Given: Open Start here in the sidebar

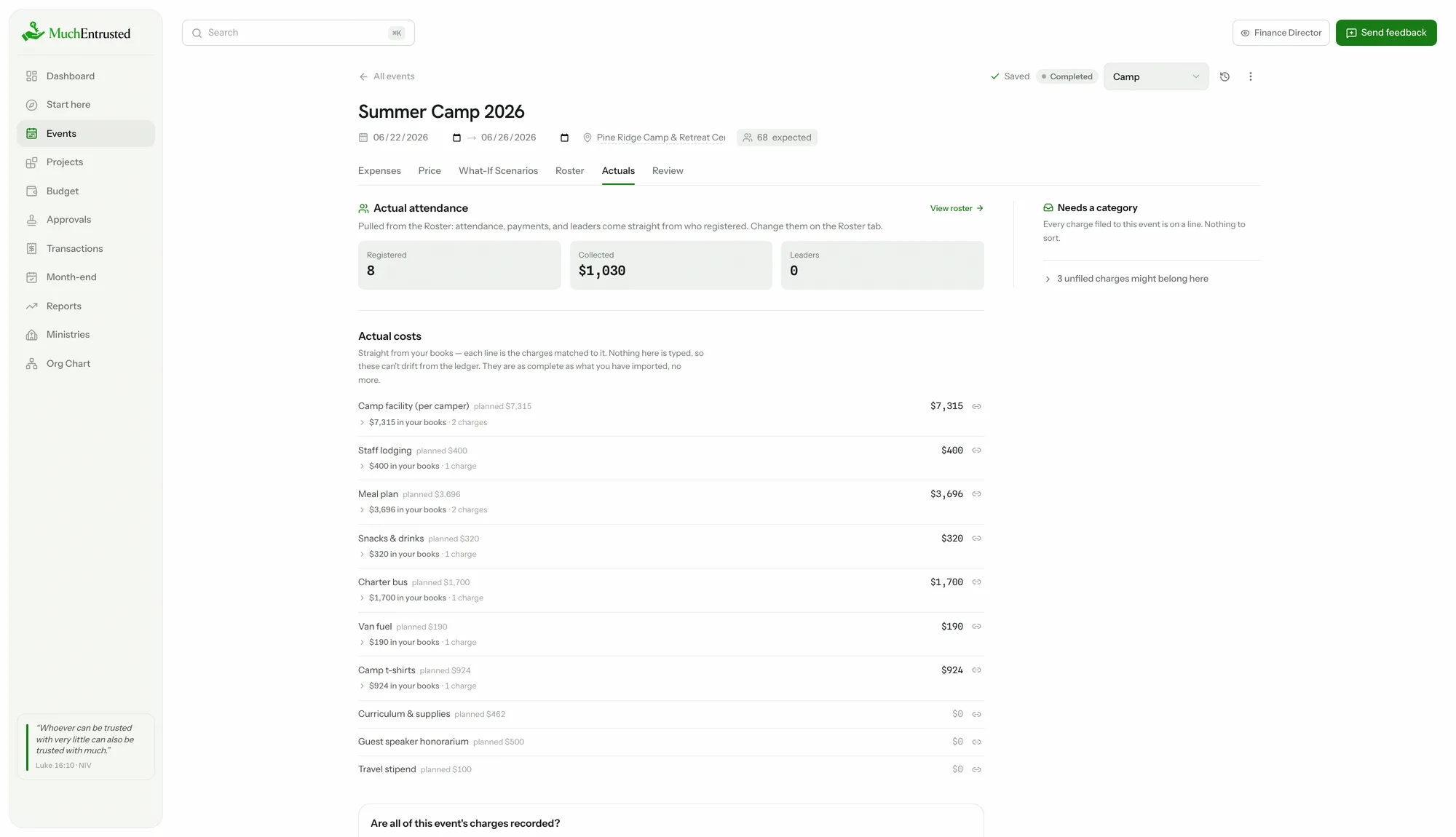Looking at the screenshot, I should (86, 105).
